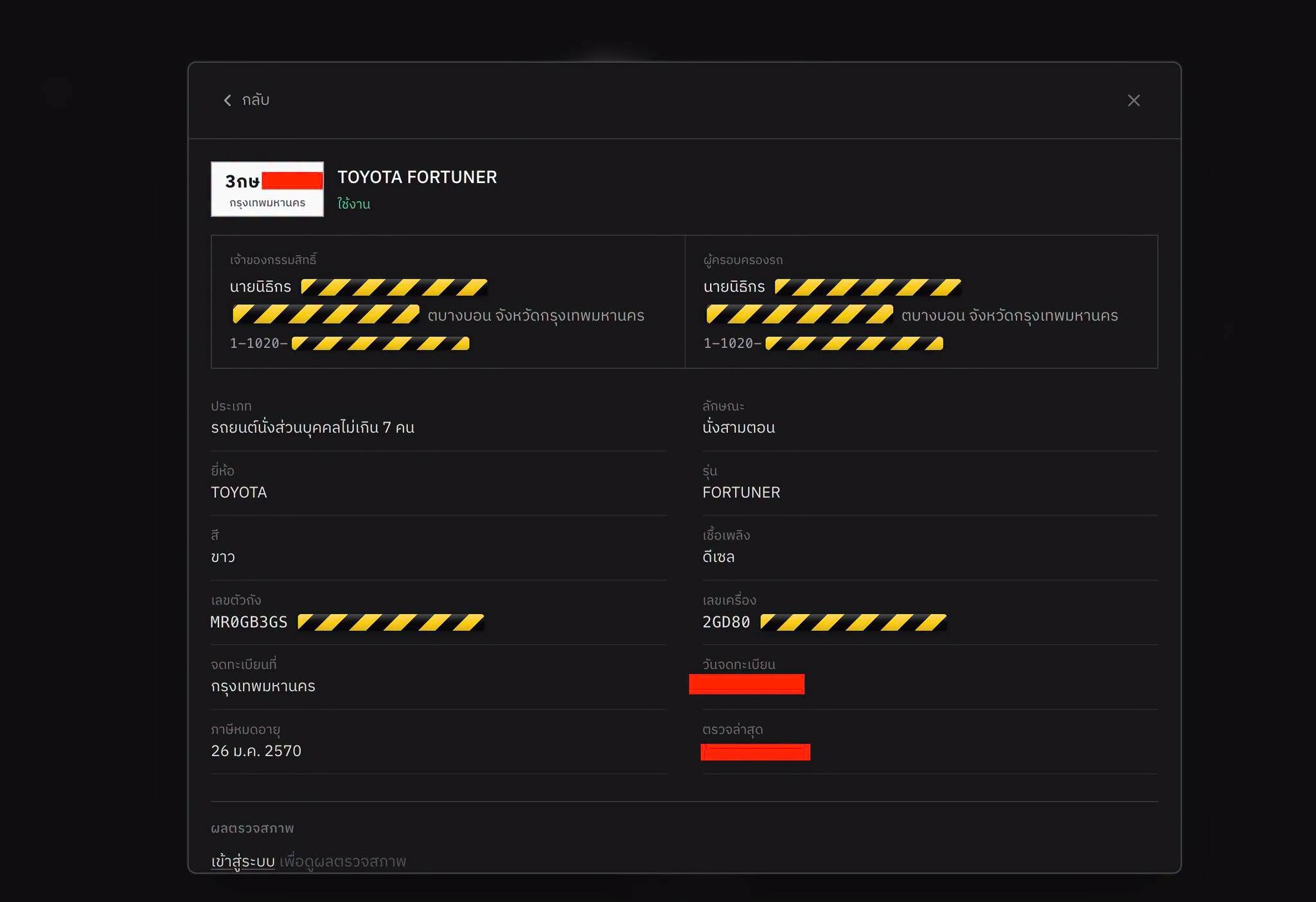Click the ประเภท field label
Screen dimensions: 1316x902
tap(231, 406)
